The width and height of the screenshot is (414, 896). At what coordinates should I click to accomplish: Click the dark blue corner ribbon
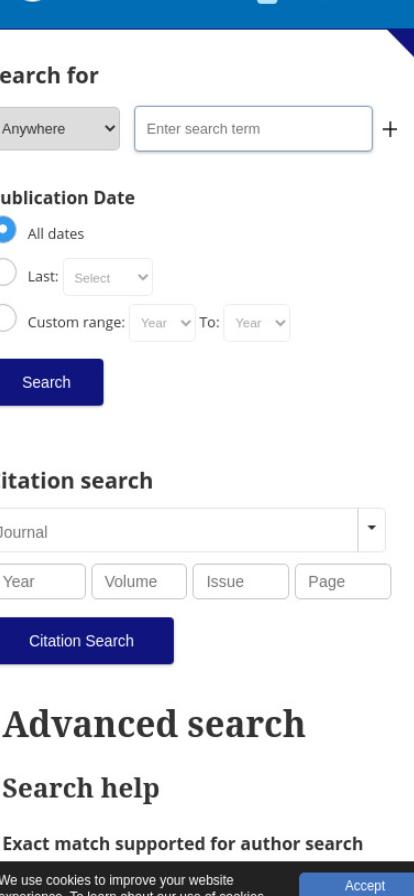tap(403, 40)
